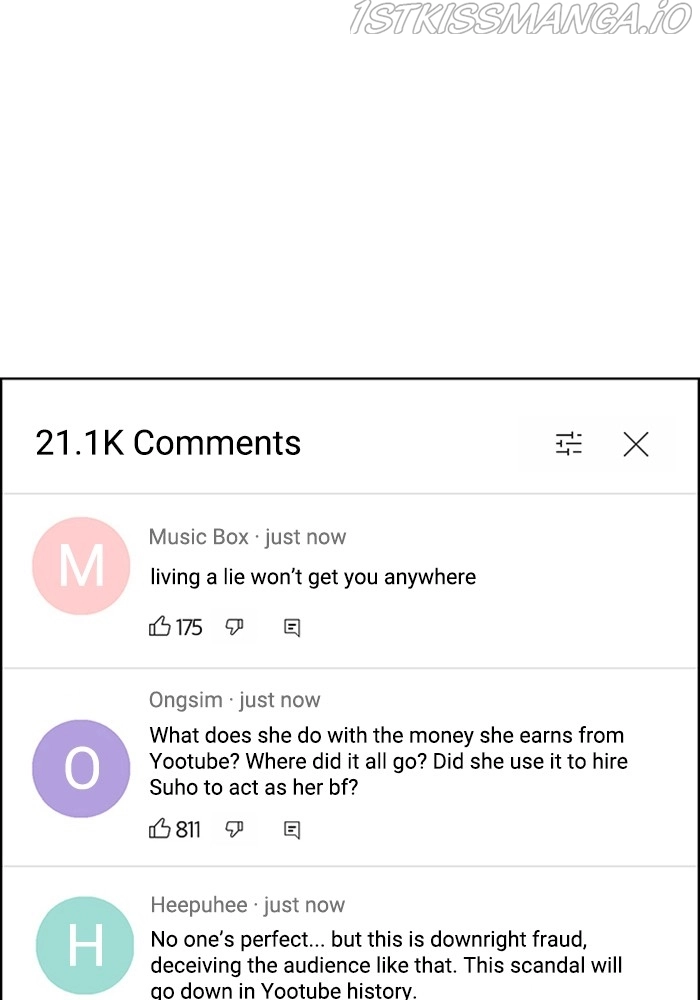Open Ongsim's purple profile avatar
700x1000 pixels.
coord(82,768)
